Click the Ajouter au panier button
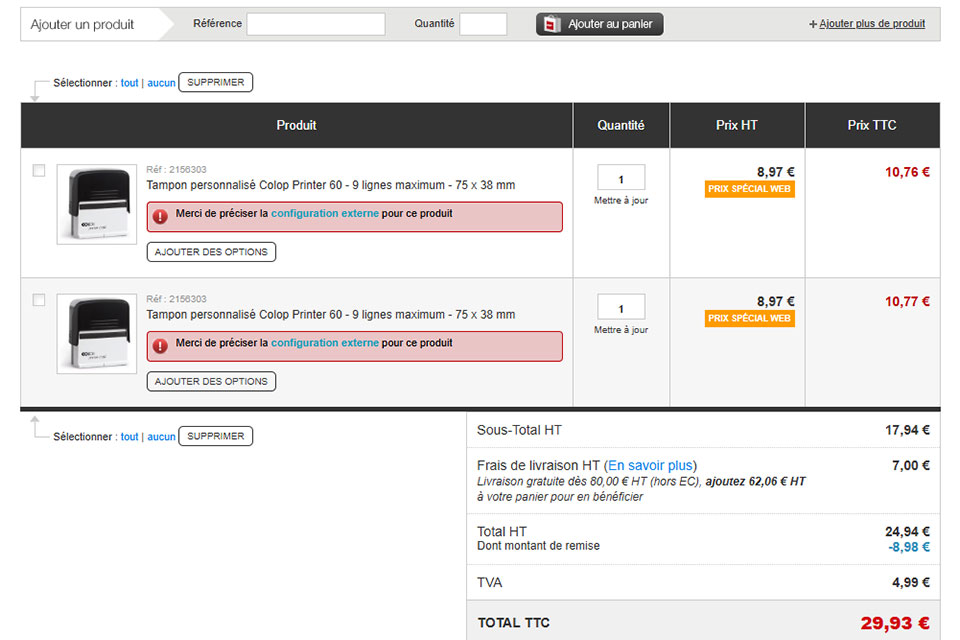This screenshot has height=640, width=960. 599,24
